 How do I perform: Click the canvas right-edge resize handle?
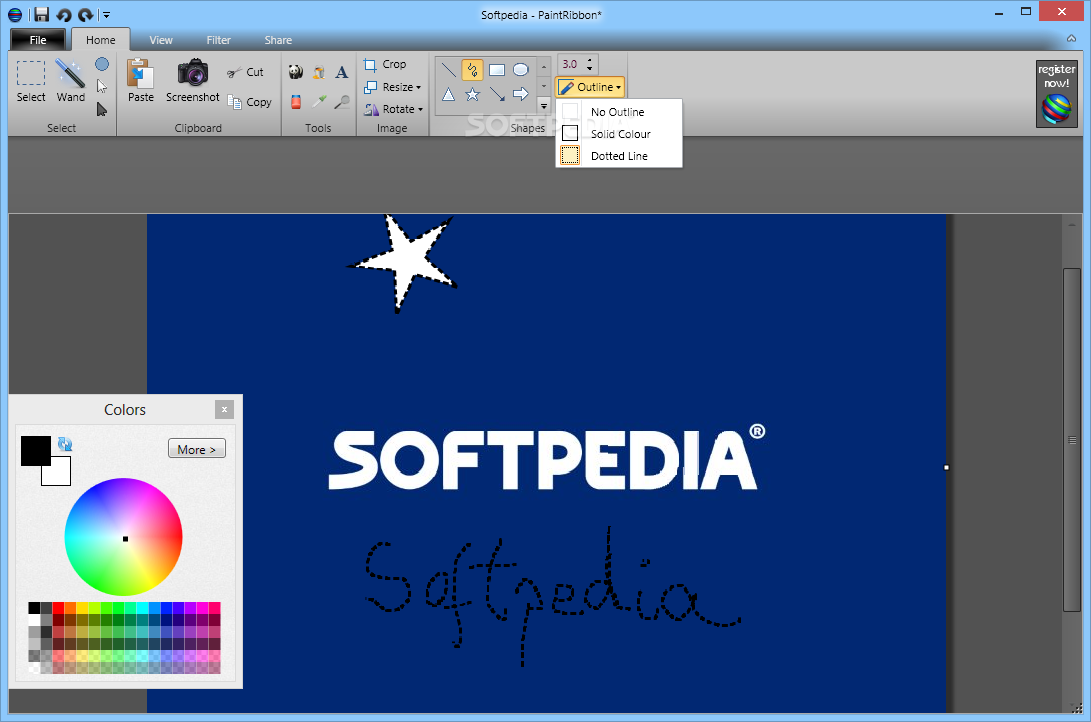(946, 467)
